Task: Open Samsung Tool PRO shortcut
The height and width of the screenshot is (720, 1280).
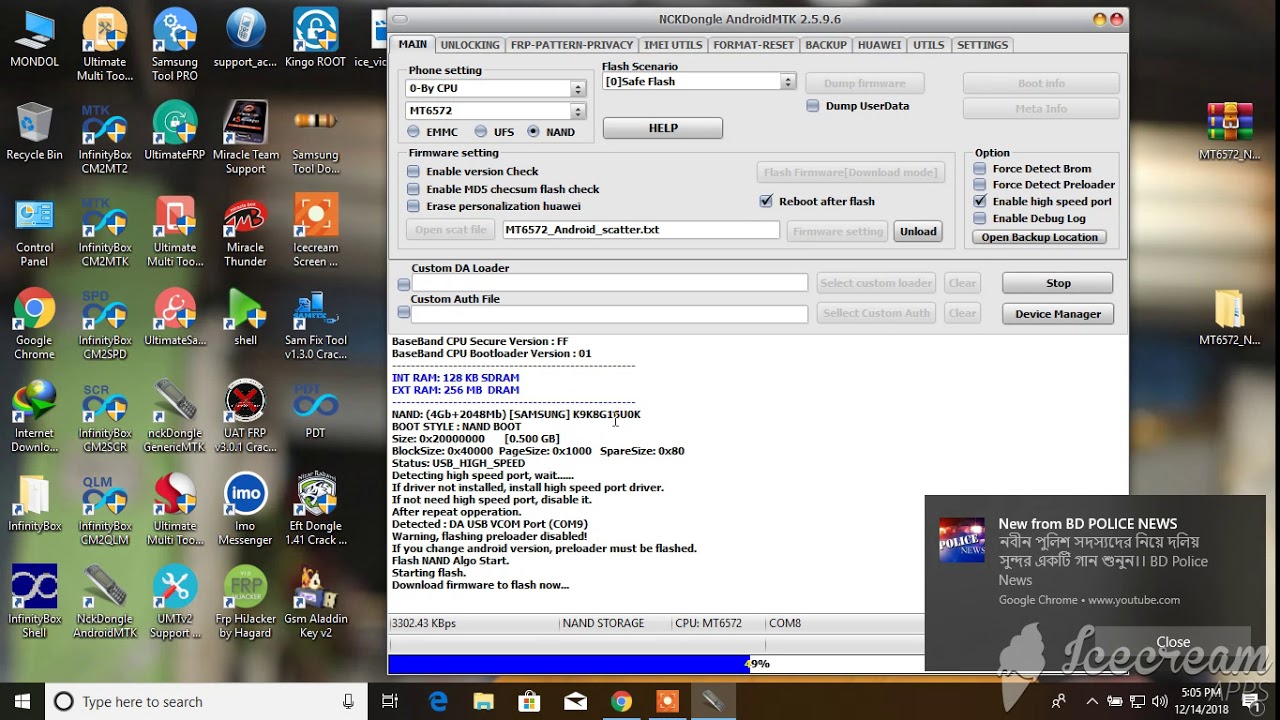Action: point(175,46)
